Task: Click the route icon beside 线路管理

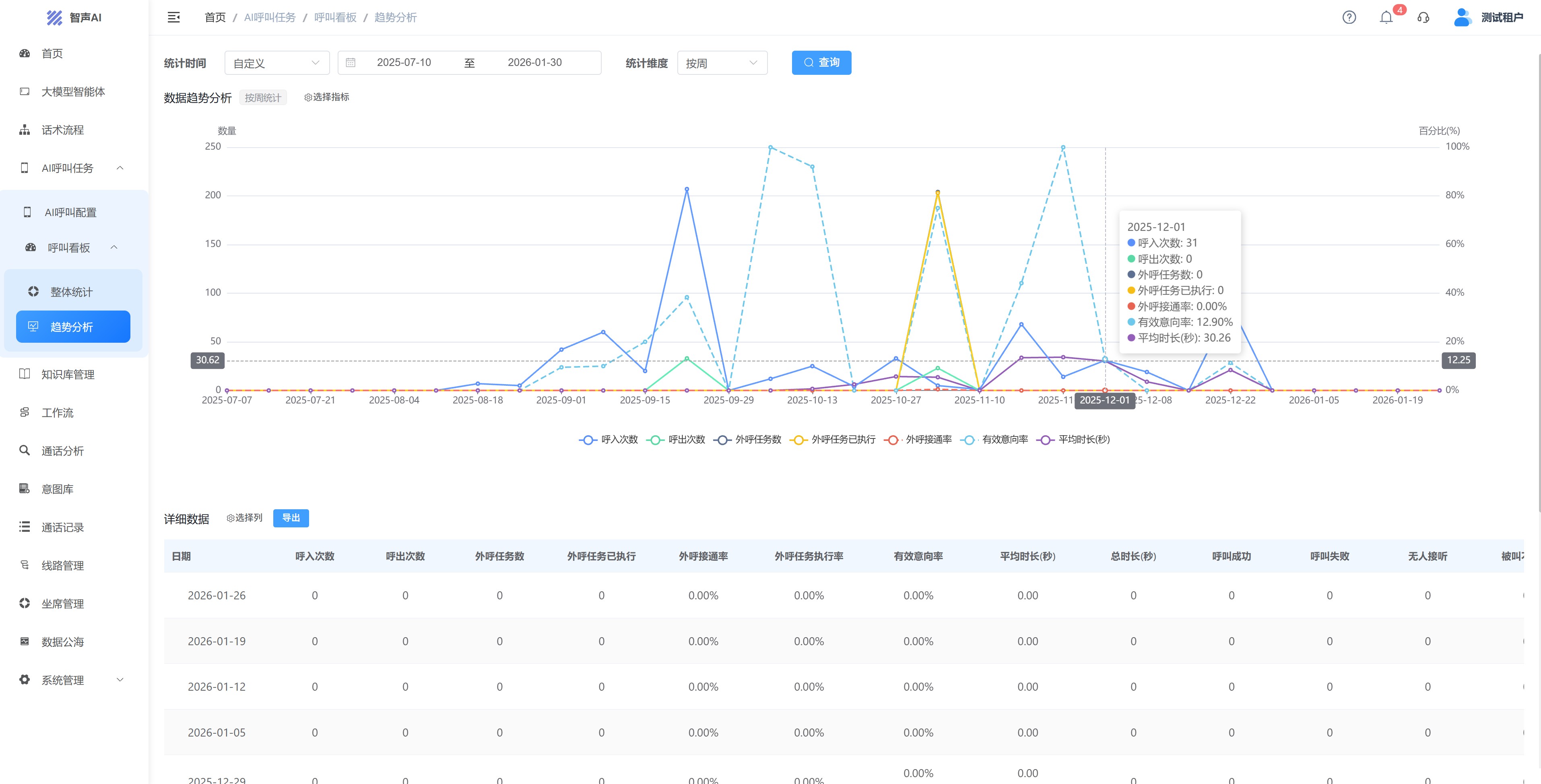Action: [25, 565]
